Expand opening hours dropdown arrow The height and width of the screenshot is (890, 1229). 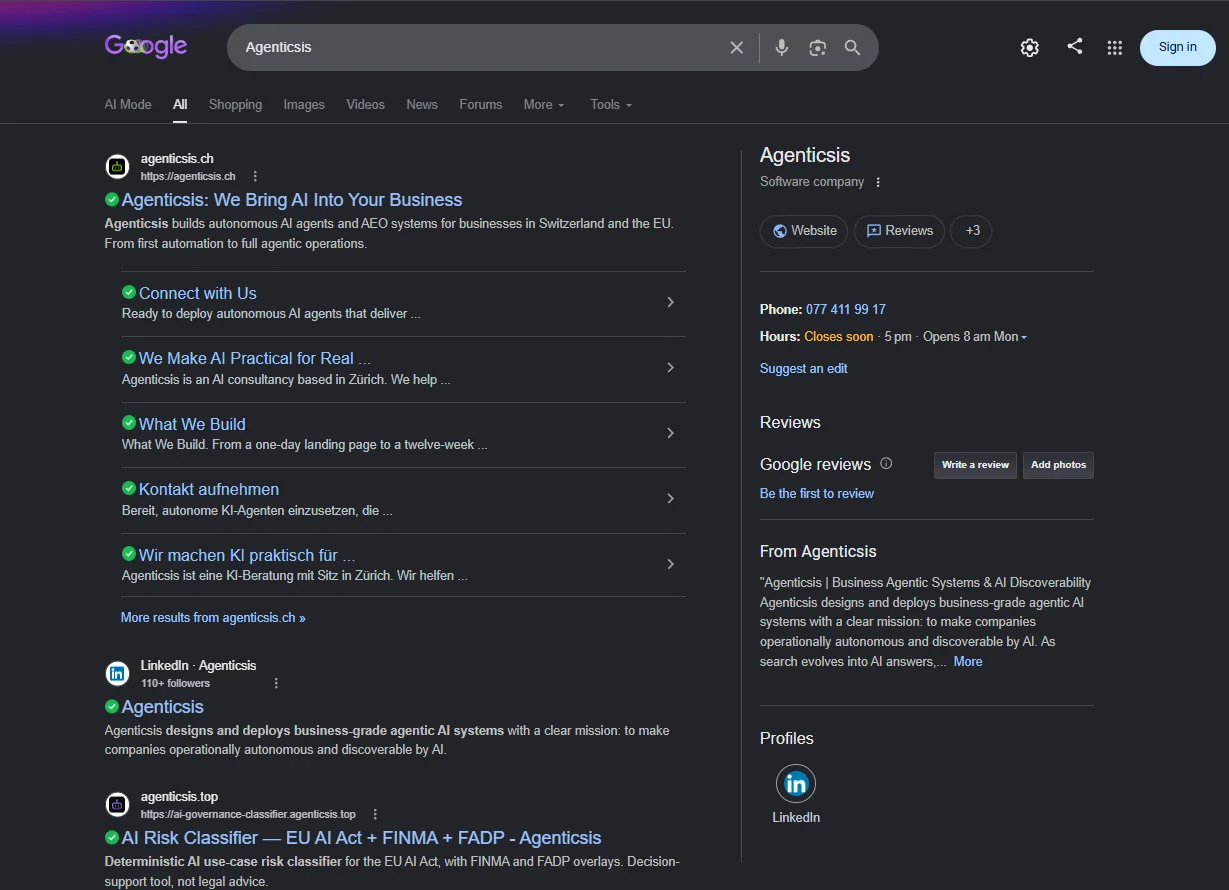click(x=1024, y=337)
